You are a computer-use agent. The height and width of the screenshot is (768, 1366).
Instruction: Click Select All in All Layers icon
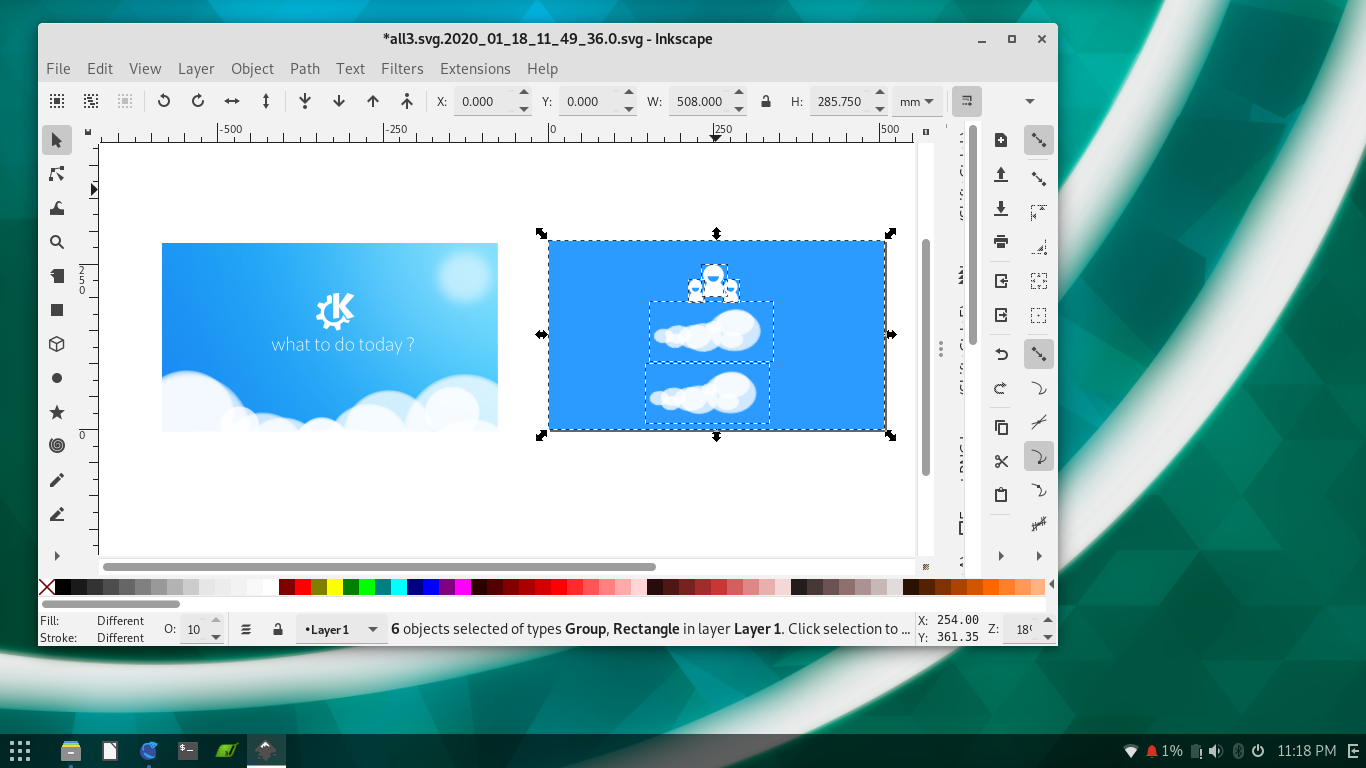(91, 101)
